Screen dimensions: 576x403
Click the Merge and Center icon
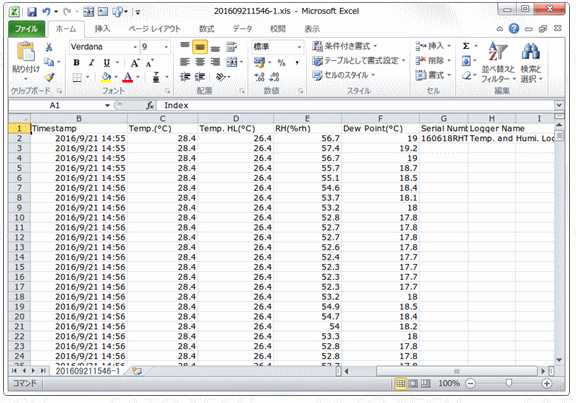click(231, 62)
